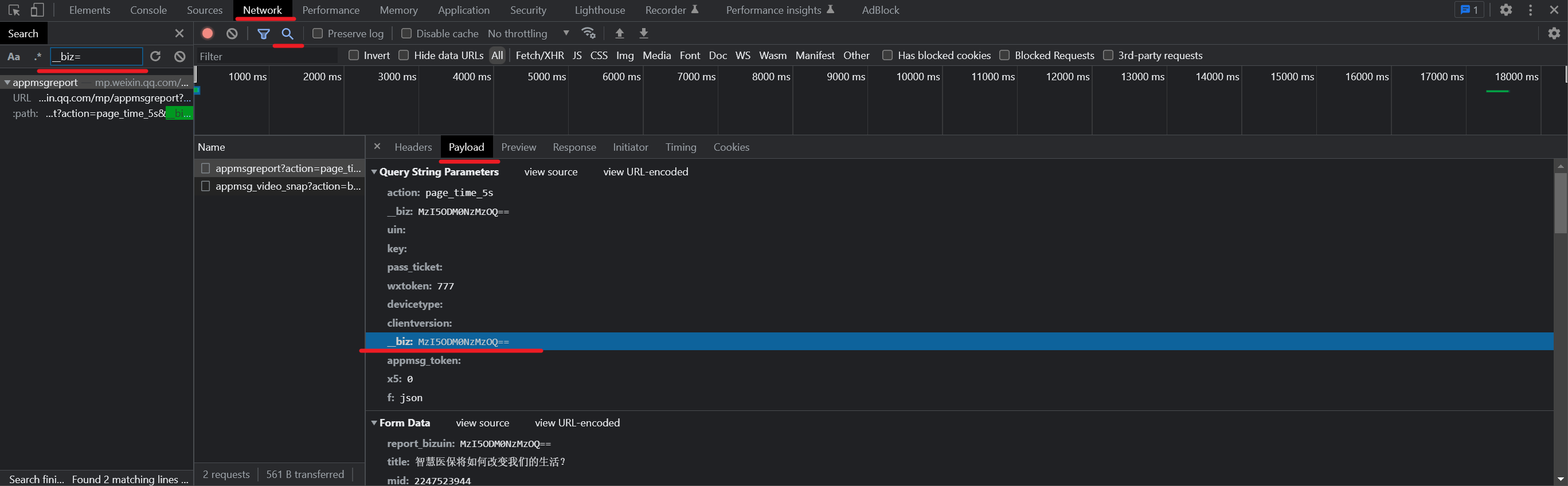Filter requests by JS type
This screenshot has width=1568, height=486.
pos(577,56)
